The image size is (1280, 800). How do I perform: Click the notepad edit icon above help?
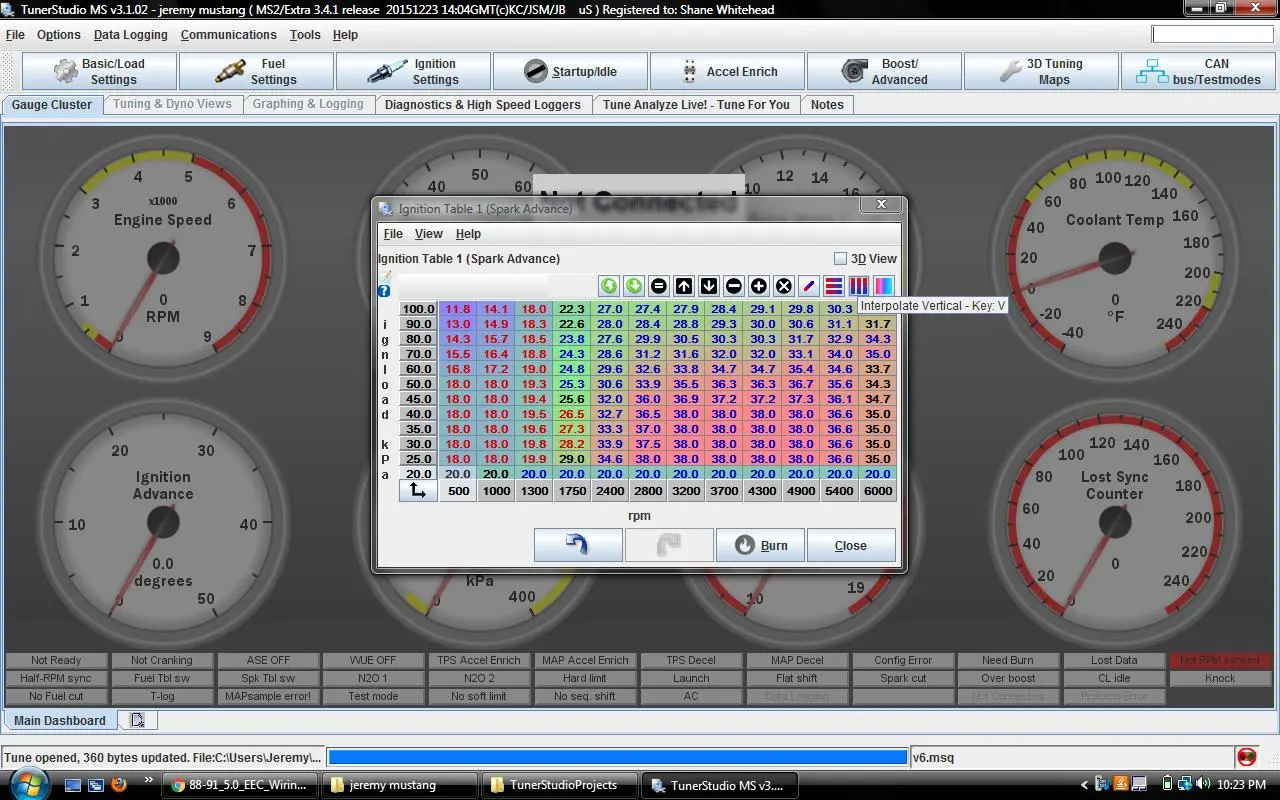384,276
